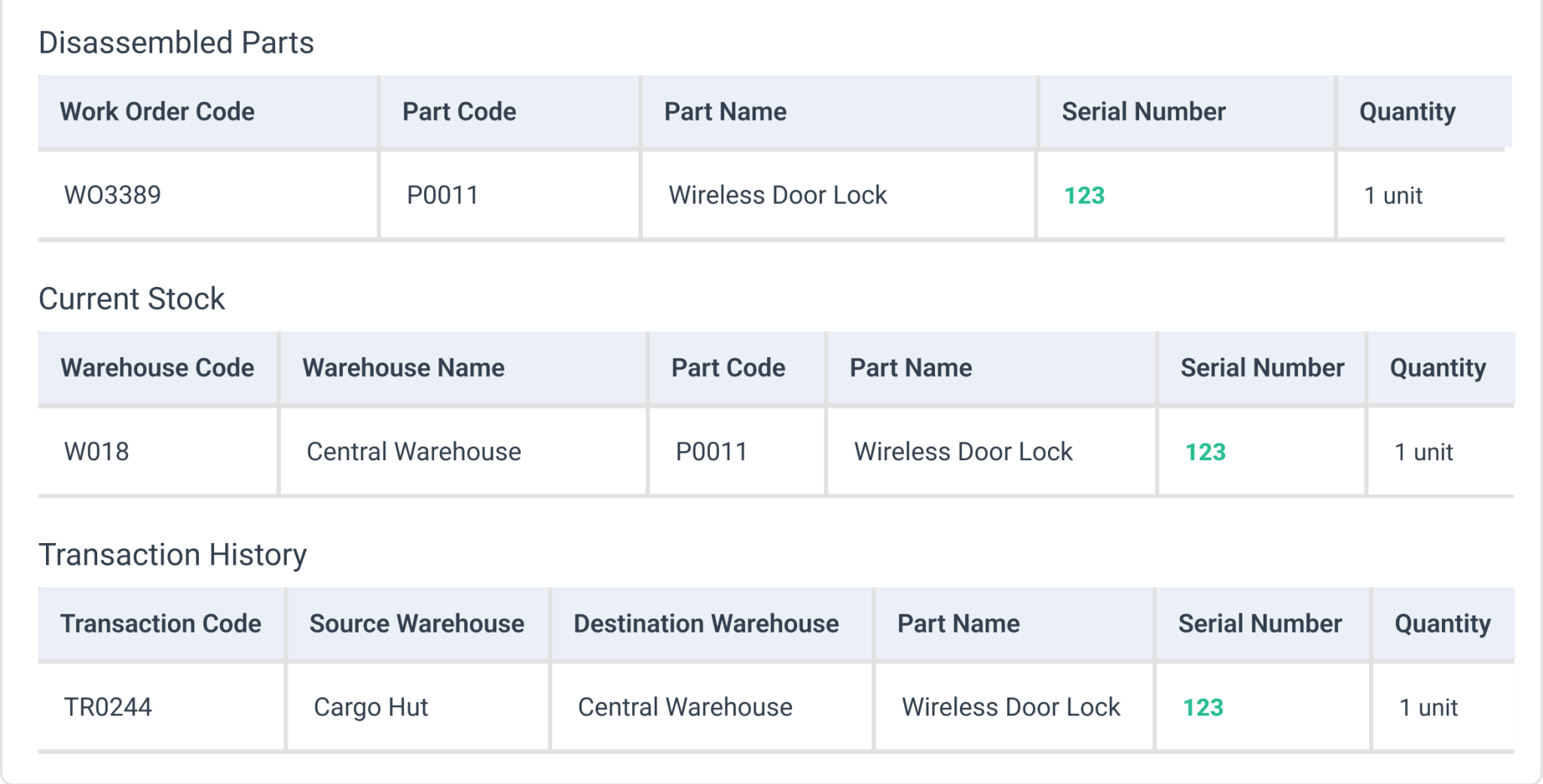Image resolution: width=1543 pixels, height=784 pixels.
Task: Sort by Part Name in Current Stock
Action: point(911,368)
